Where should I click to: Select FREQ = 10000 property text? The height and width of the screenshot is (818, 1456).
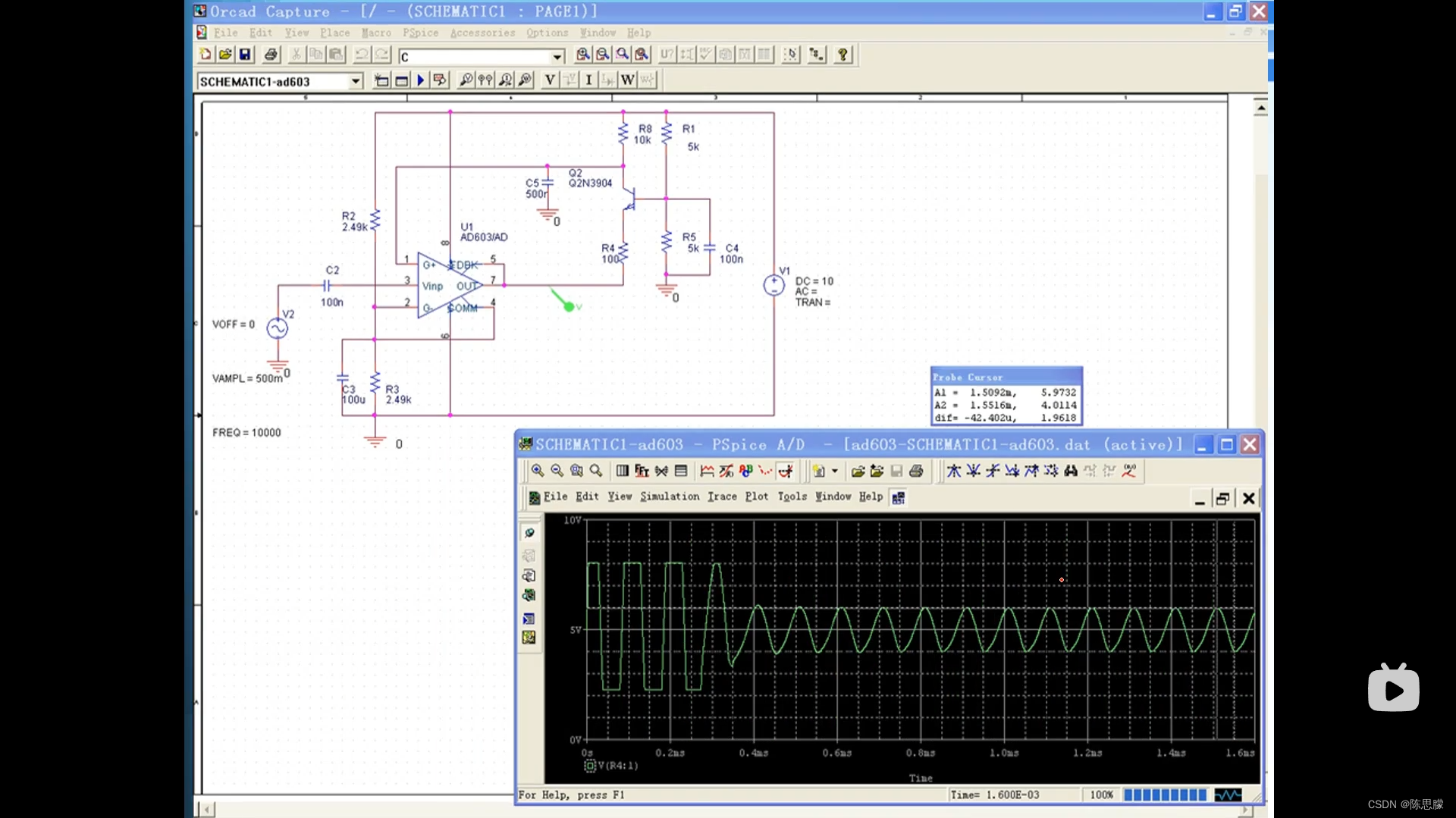click(x=246, y=432)
